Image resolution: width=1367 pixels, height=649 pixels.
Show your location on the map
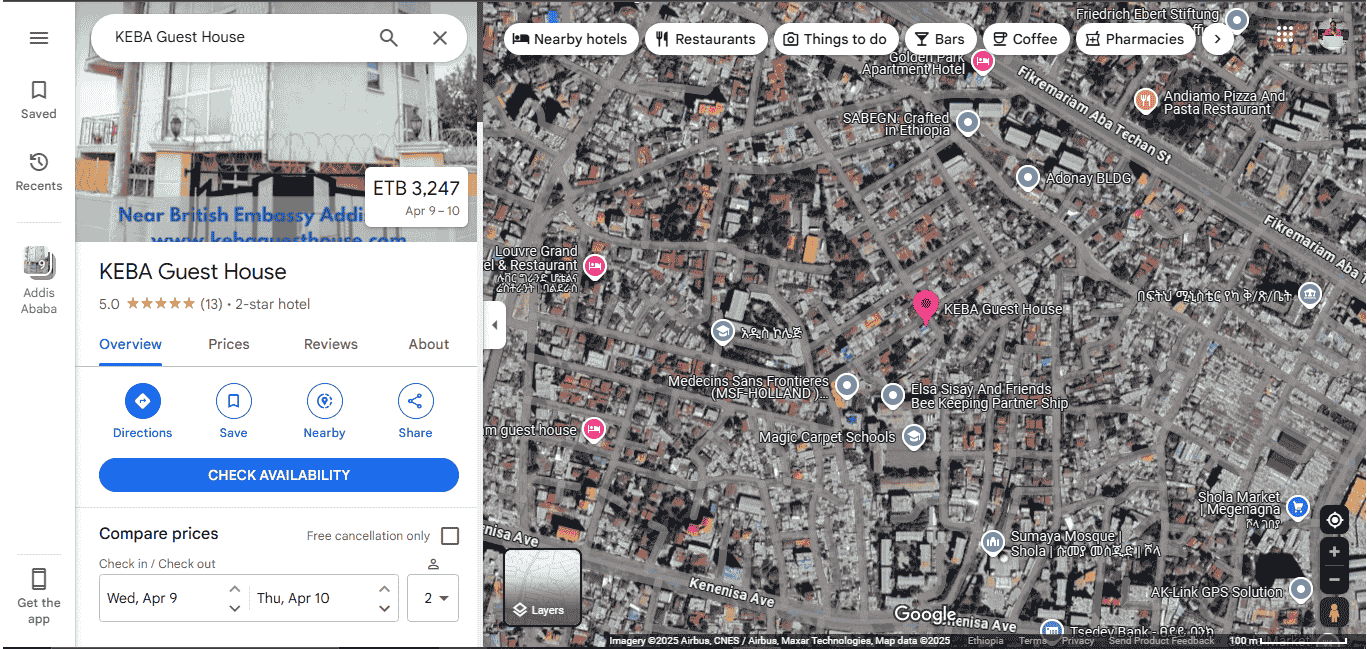point(1335,520)
